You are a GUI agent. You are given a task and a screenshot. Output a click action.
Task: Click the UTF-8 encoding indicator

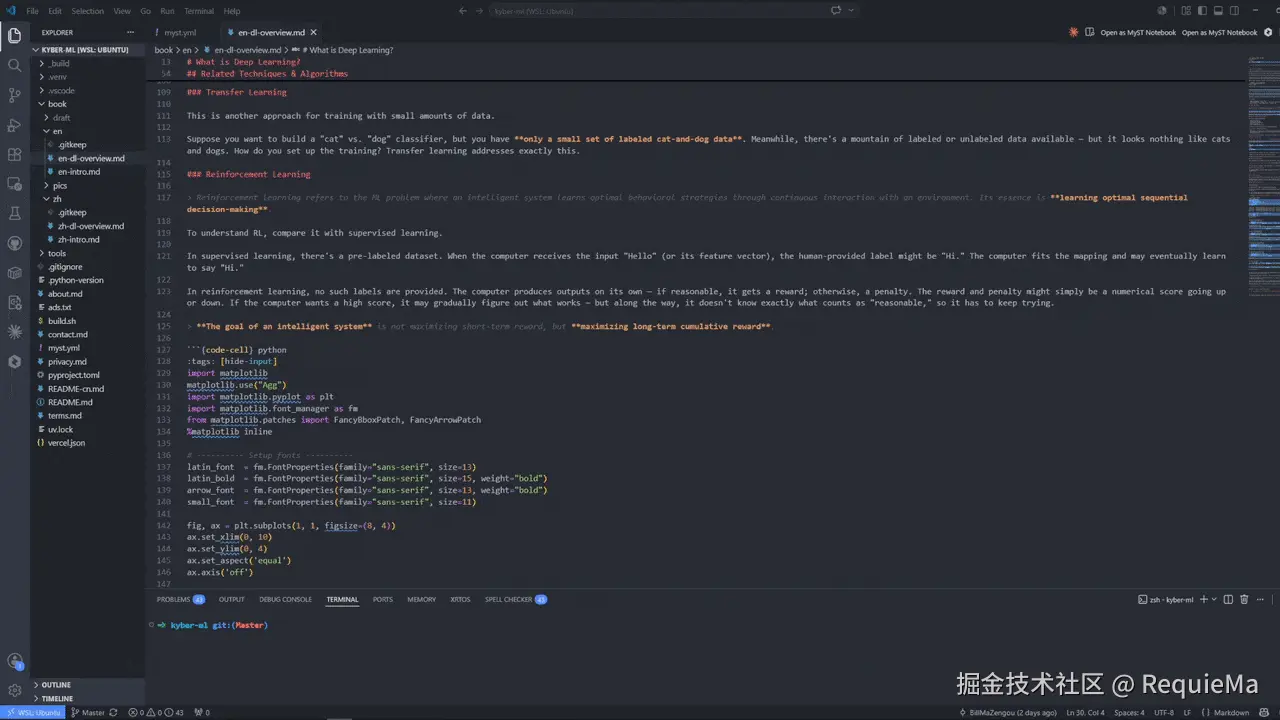pyautogui.click(x=1164, y=713)
